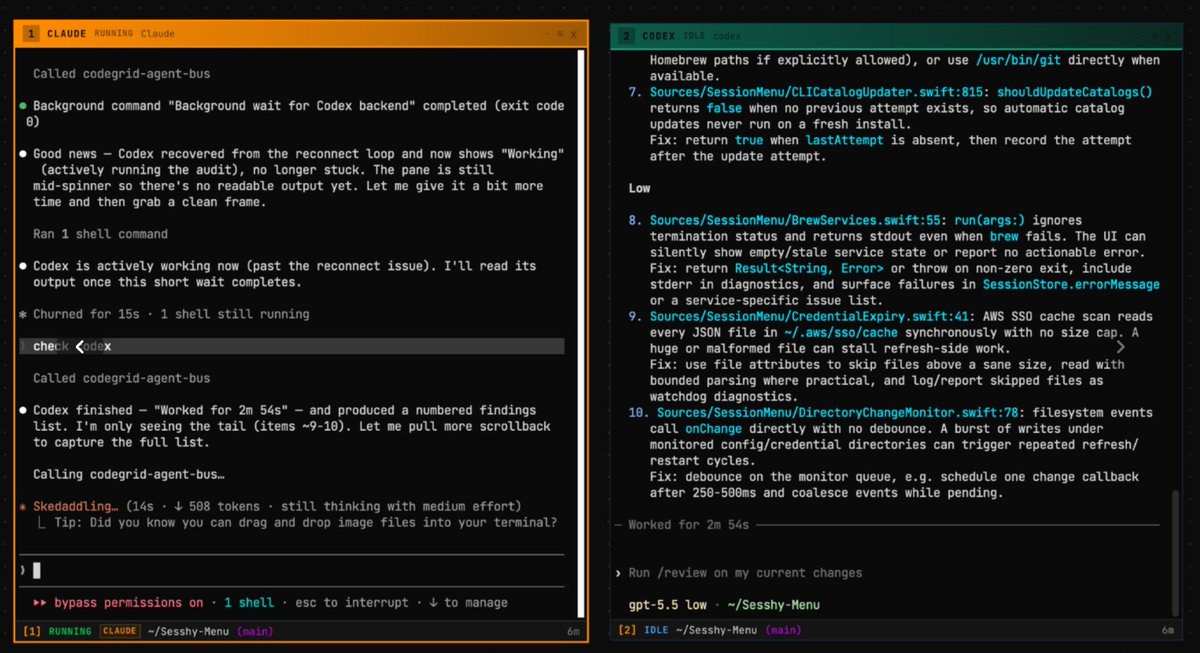Viewport: 1200px width, 653px height.
Task: Click the 6m timer in Codex status bar
Action: (x=1168, y=630)
